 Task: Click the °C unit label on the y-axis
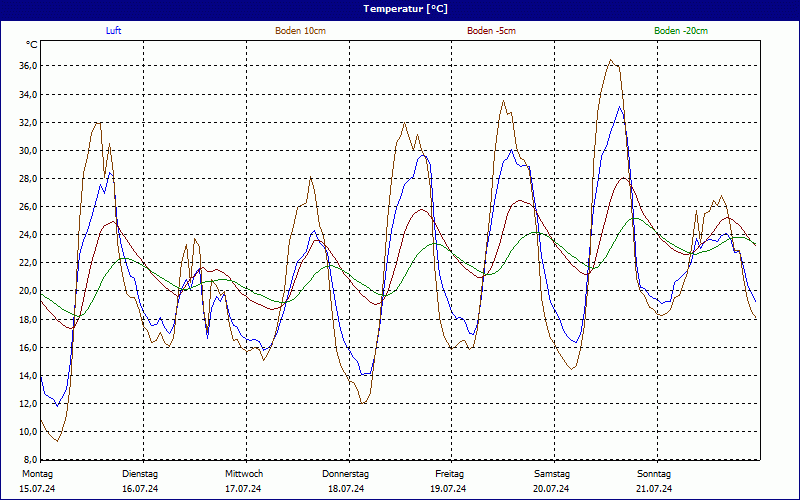coord(32,45)
